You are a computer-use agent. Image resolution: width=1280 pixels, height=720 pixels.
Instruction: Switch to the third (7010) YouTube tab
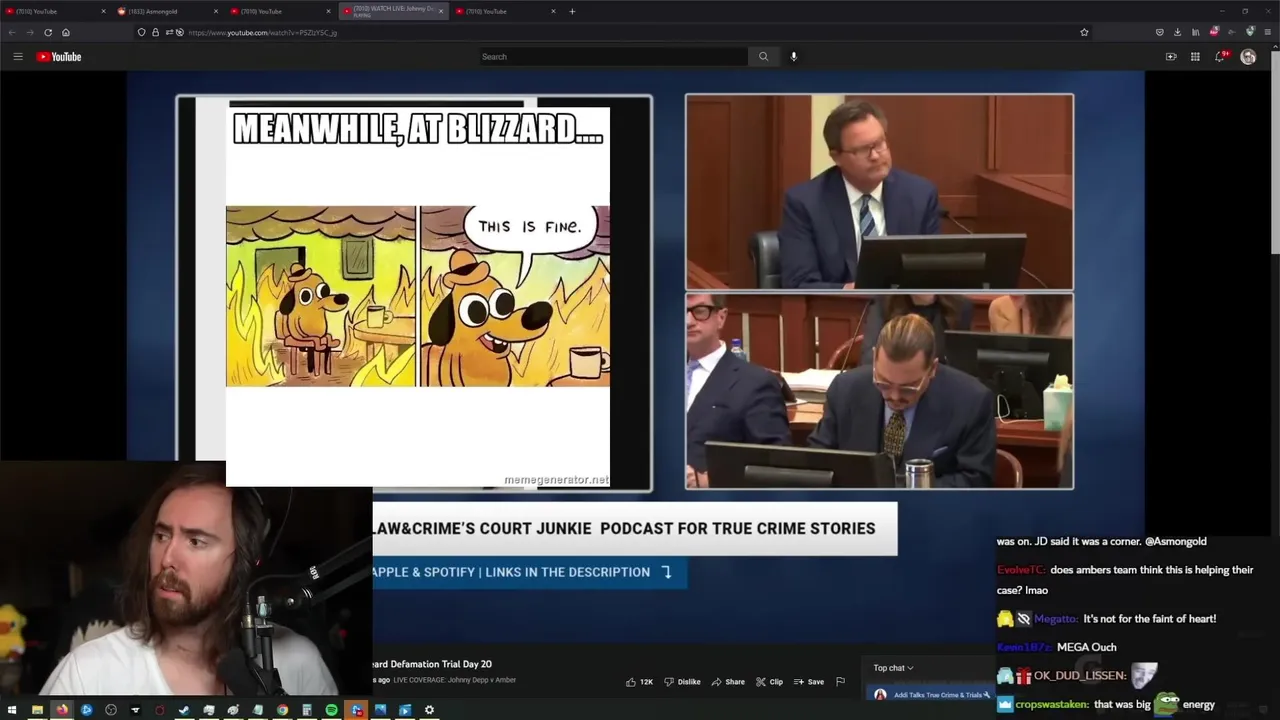tap(281, 11)
